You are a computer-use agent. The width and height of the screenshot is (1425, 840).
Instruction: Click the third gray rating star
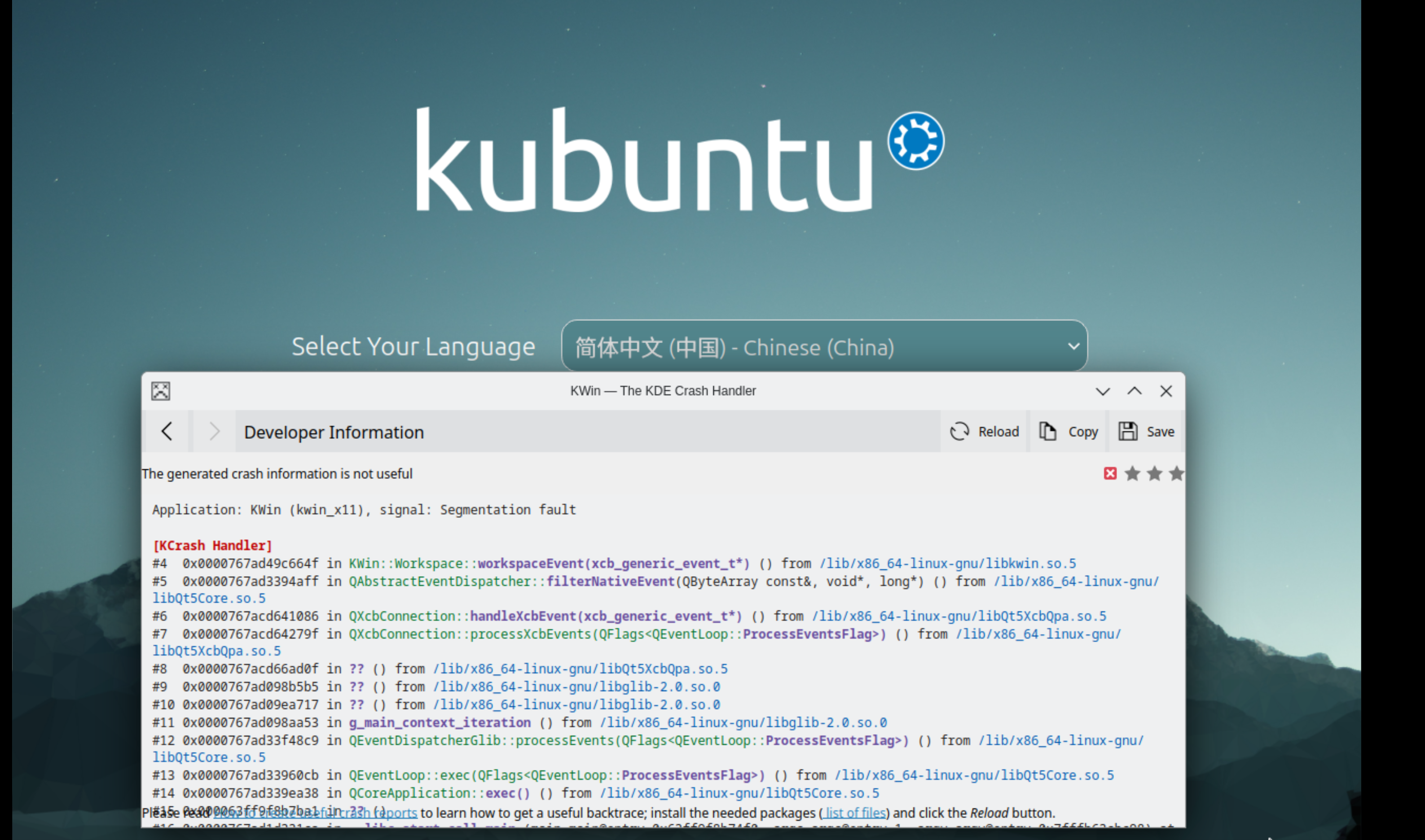point(1176,473)
